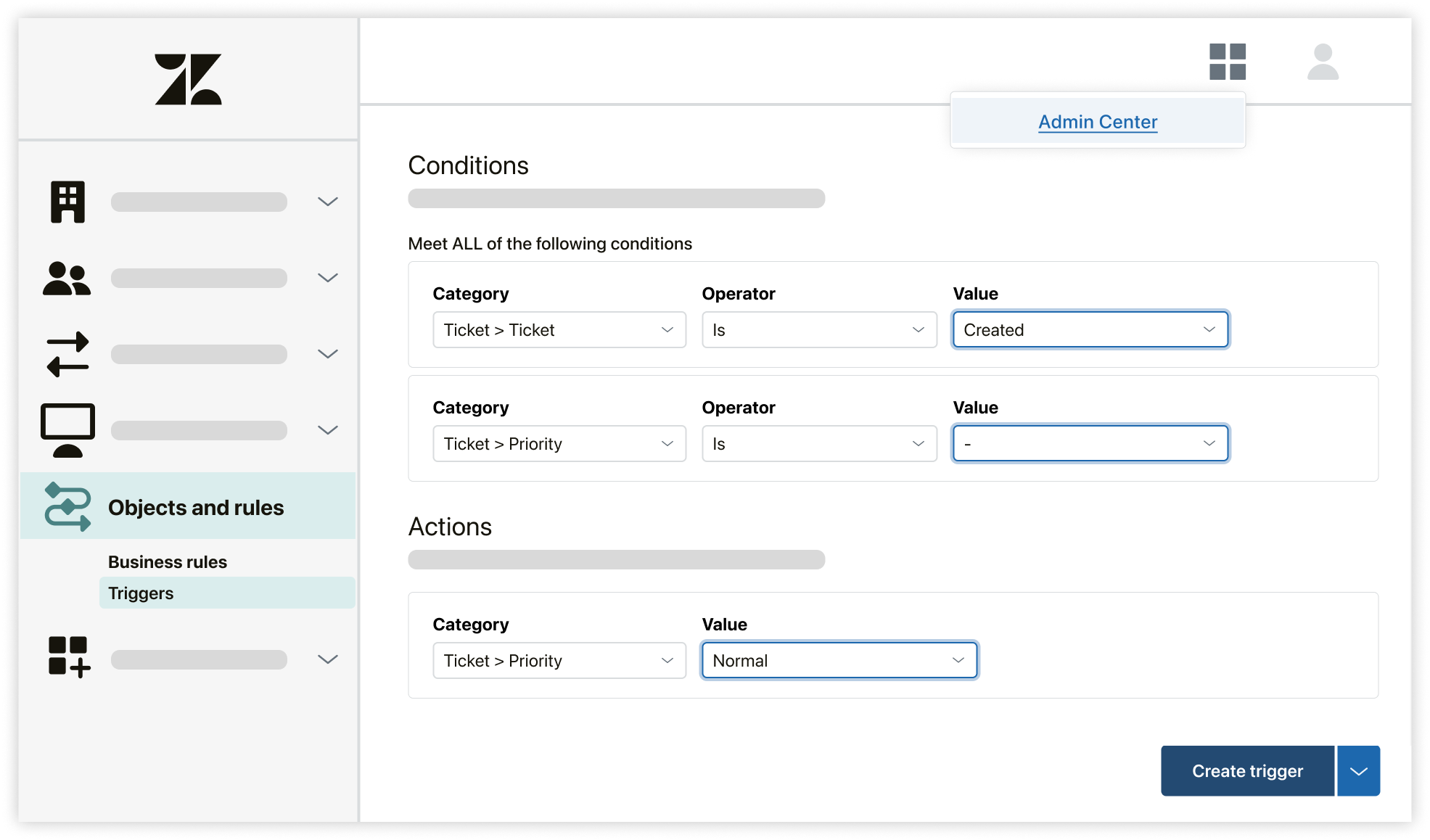Expand the Actions Value Normal dropdown
Viewport: 1430px width, 840px height.
click(x=958, y=660)
